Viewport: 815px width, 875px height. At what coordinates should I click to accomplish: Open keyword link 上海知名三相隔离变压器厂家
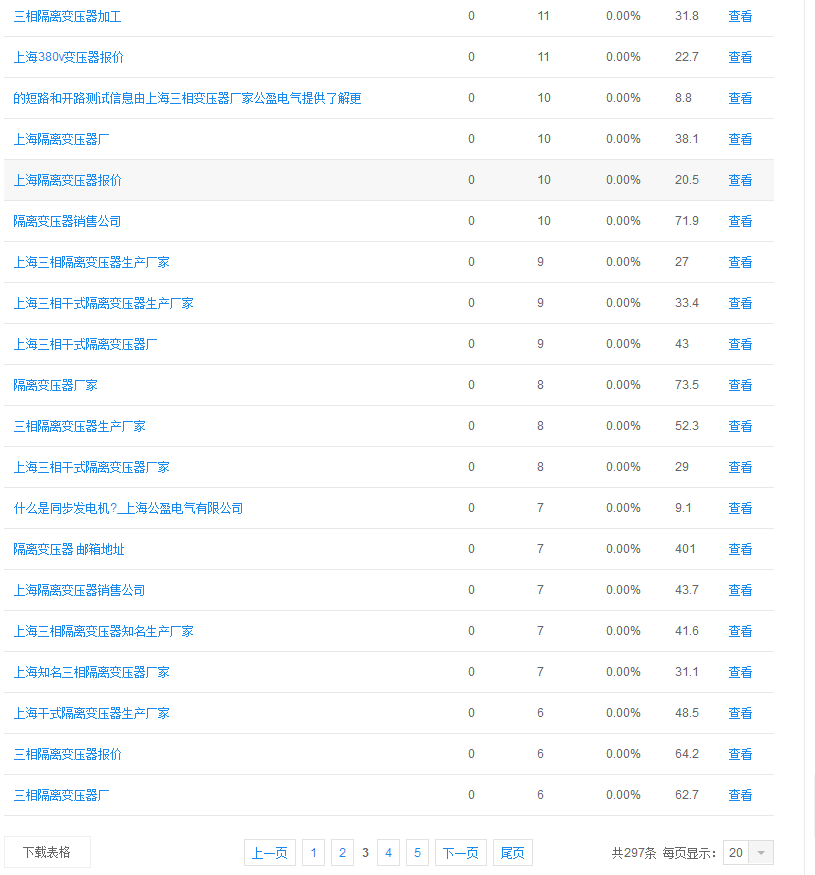[x=92, y=673]
